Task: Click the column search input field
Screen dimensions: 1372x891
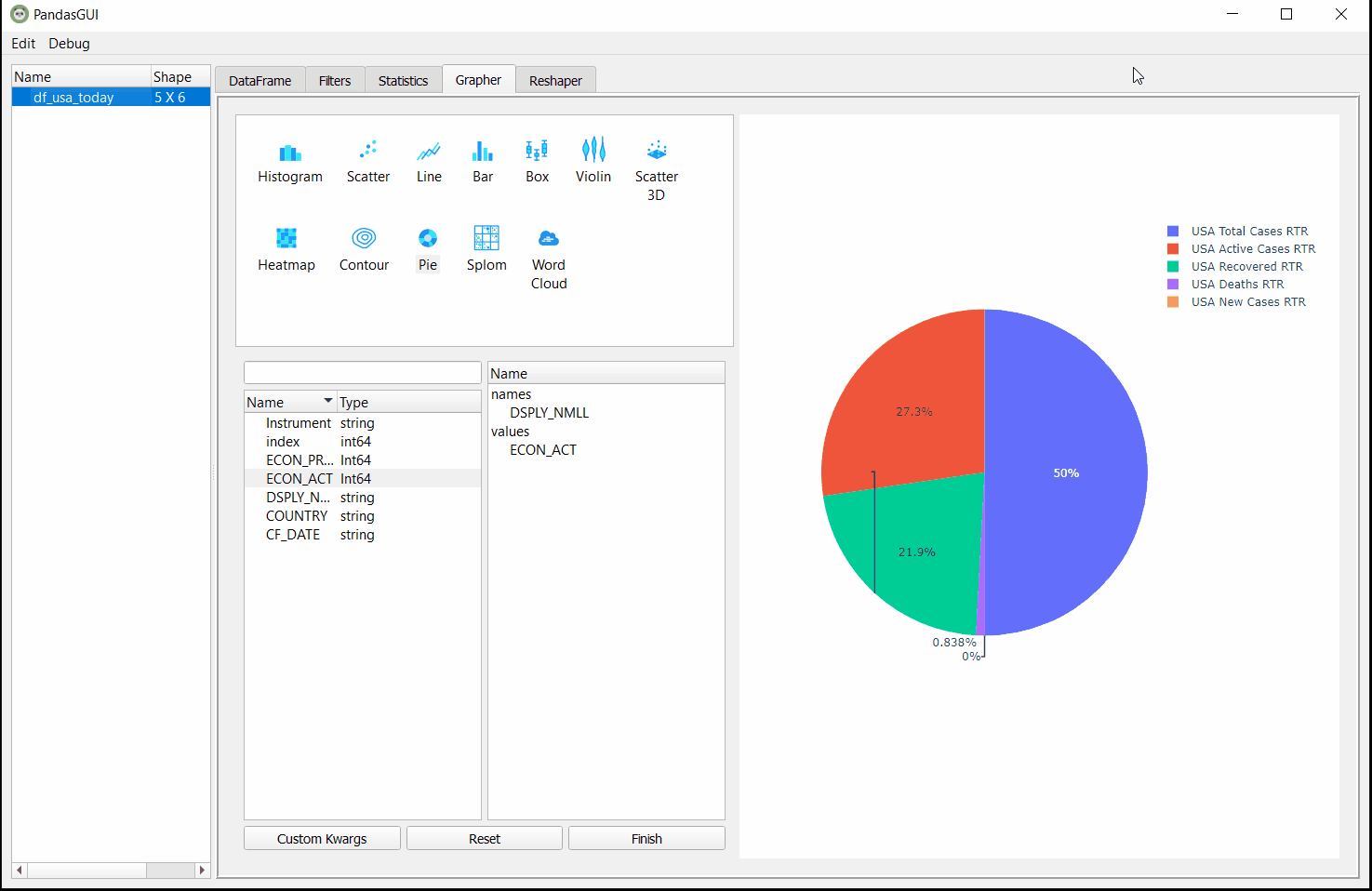Action: pos(362,373)
